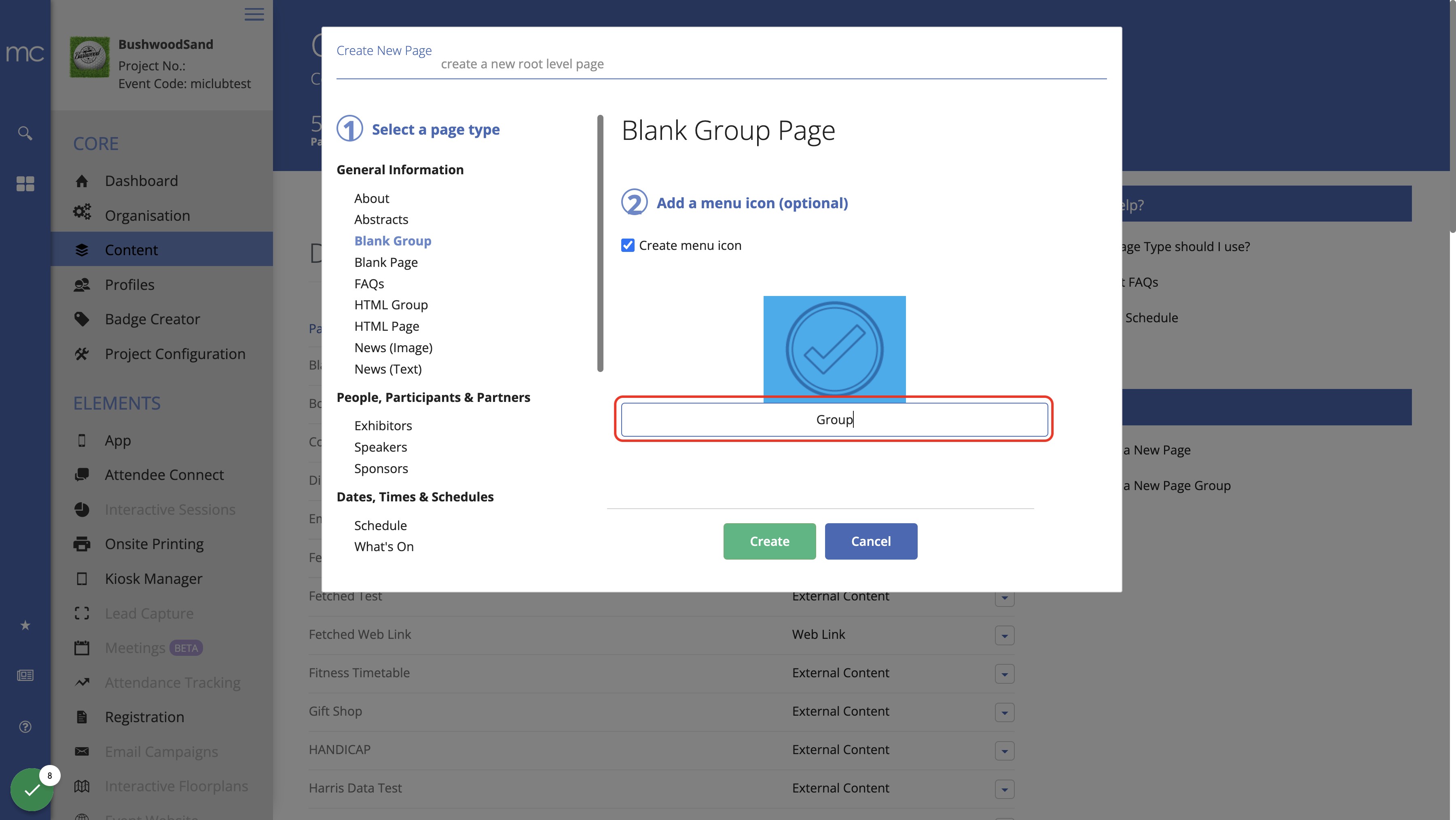1456x820 pixels.
Task: Open Dashboard from the sidebar
Action: click(141, 181)
